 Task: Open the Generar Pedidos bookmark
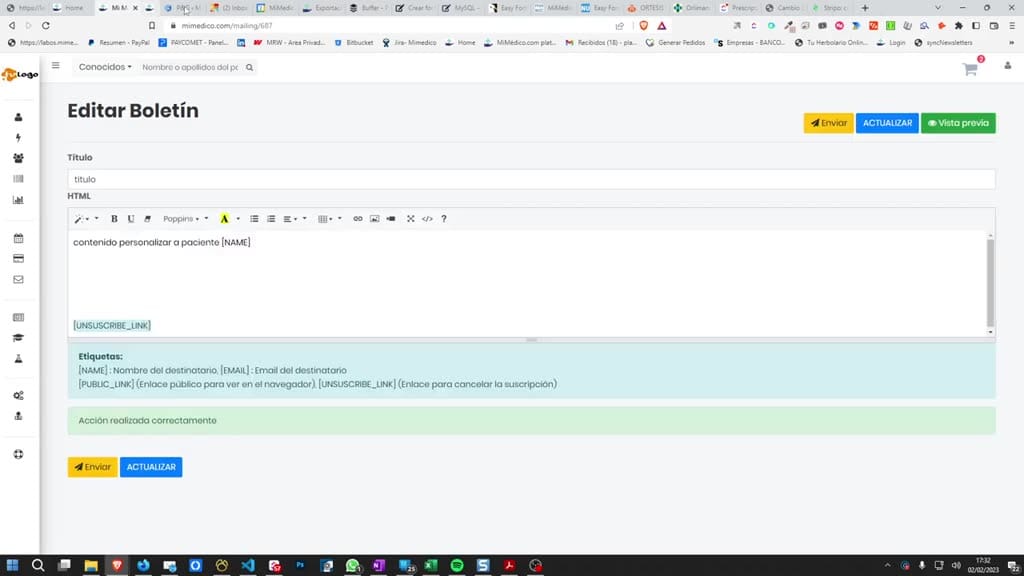point(675,42)
